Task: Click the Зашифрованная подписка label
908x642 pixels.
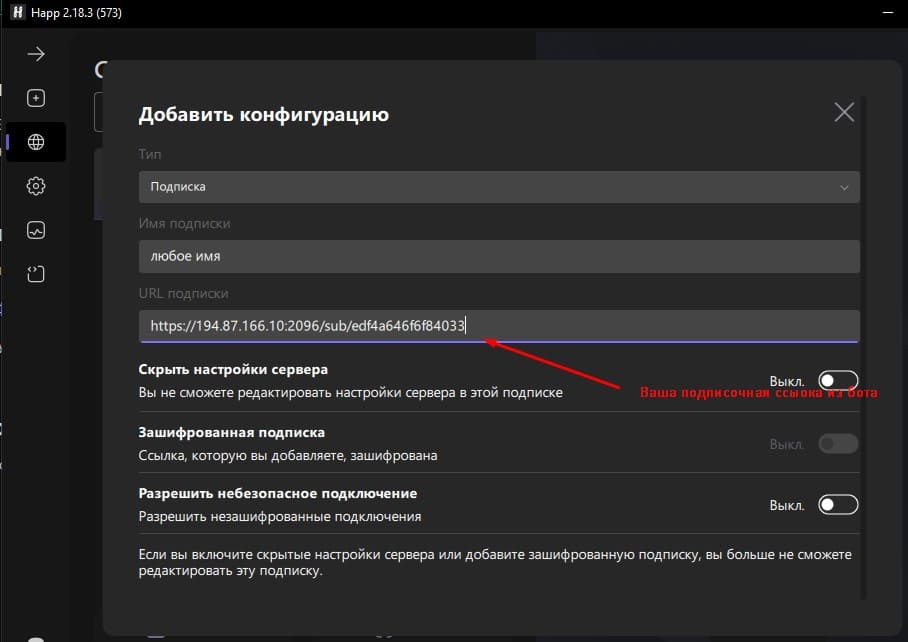Action: [x=232, y=432]
